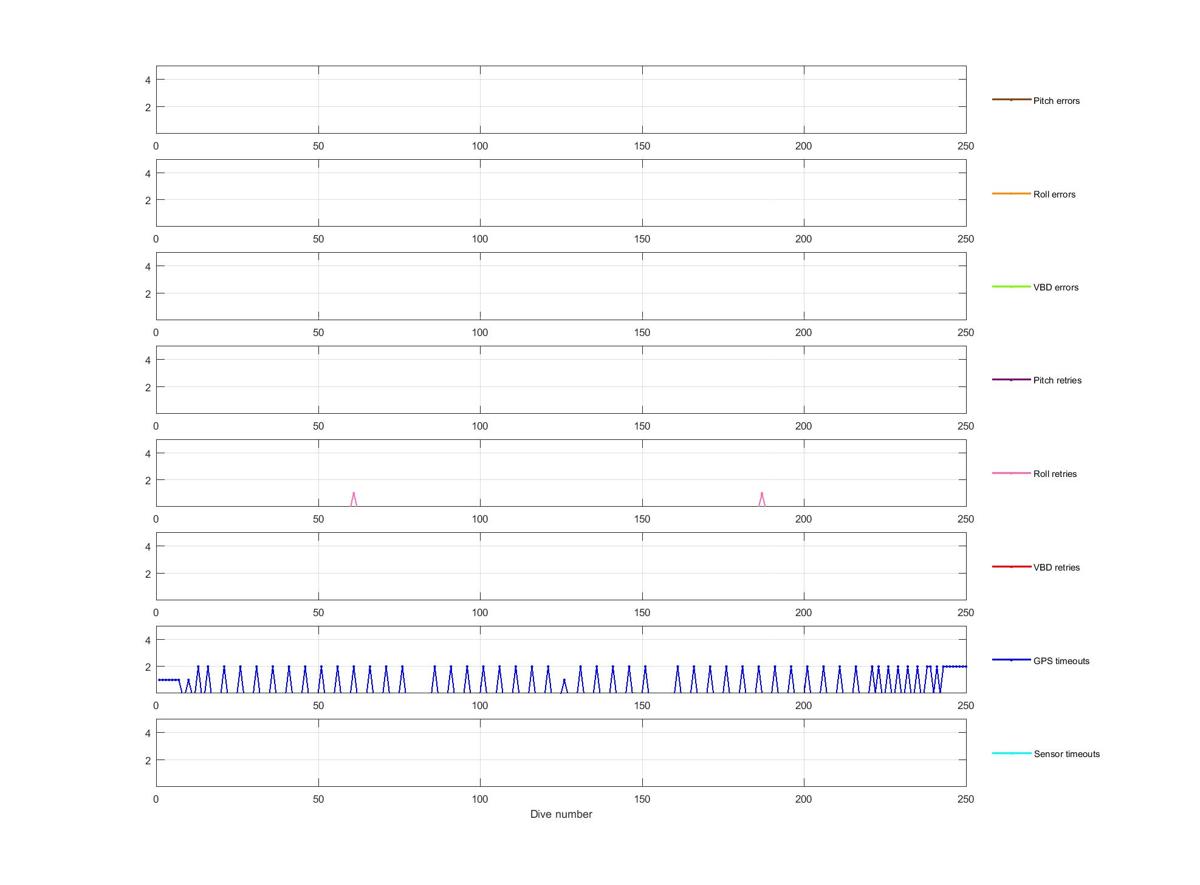Select the Roll retries legend label
Screen dimensions: 1200x885
pos(1055,474)
